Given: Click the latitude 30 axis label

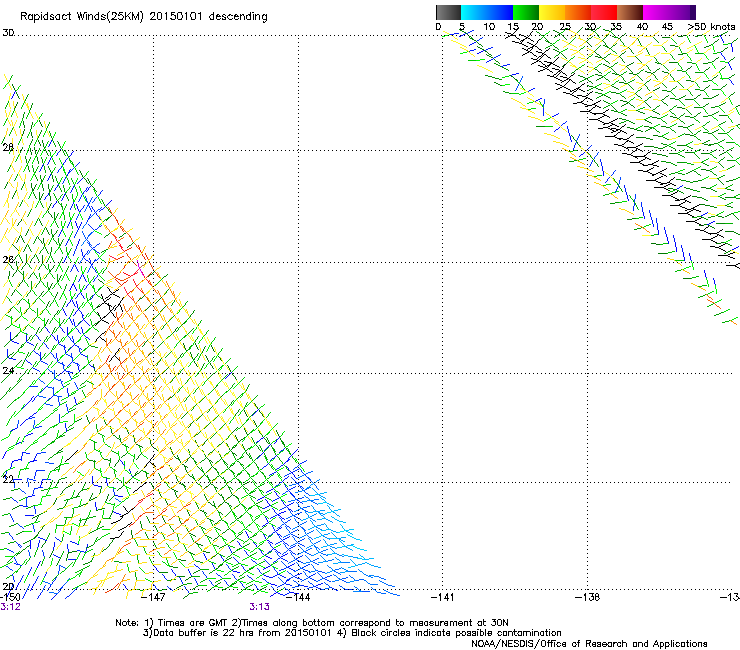Looking at the screenshot, I should pyautogui.click(x=8, y=33).
